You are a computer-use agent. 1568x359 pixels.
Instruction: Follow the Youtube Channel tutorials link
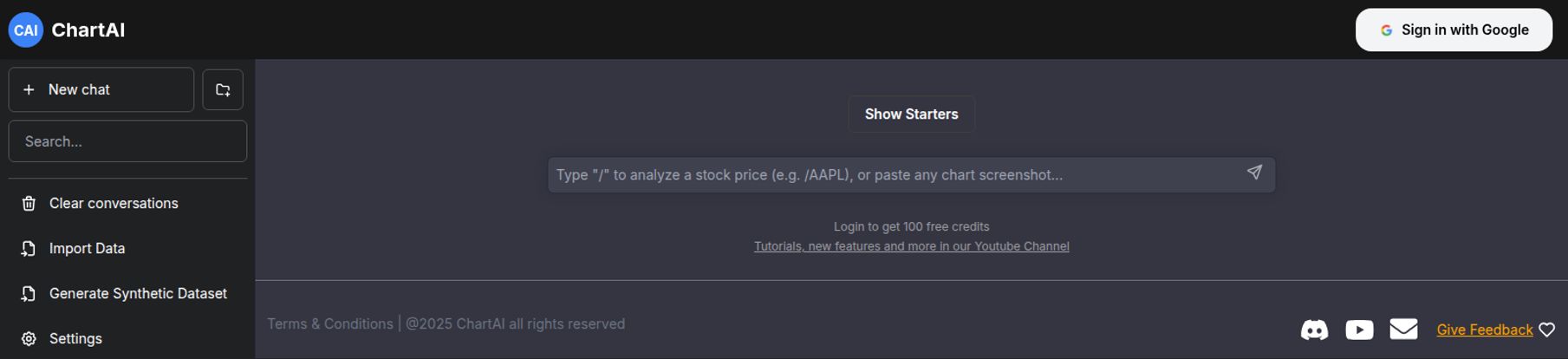coord(911,246)
